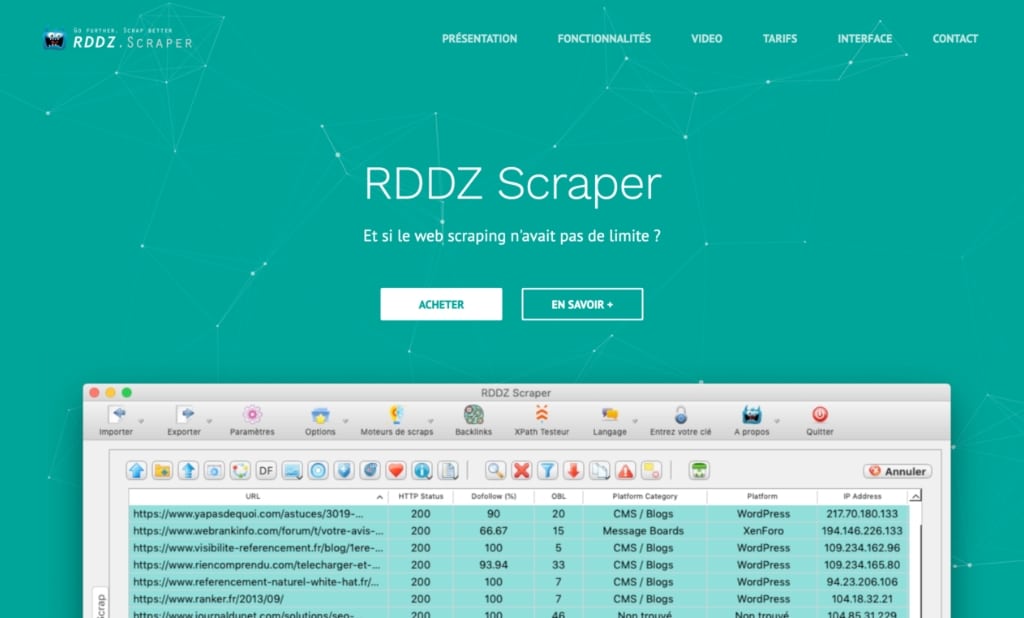The width and height of the screenshot is (1024, 618).
Task: Click the blue funnel filter icon
Action: pyautogui.click(x=547, y=470)
